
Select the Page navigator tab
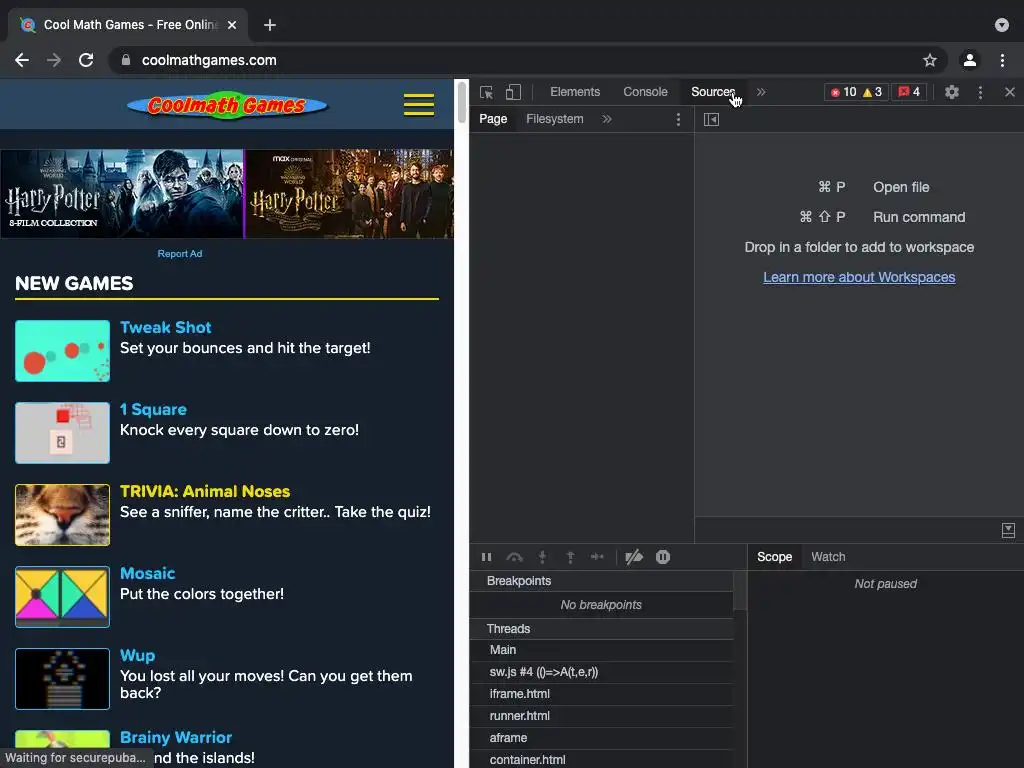(x=493, y=119)
